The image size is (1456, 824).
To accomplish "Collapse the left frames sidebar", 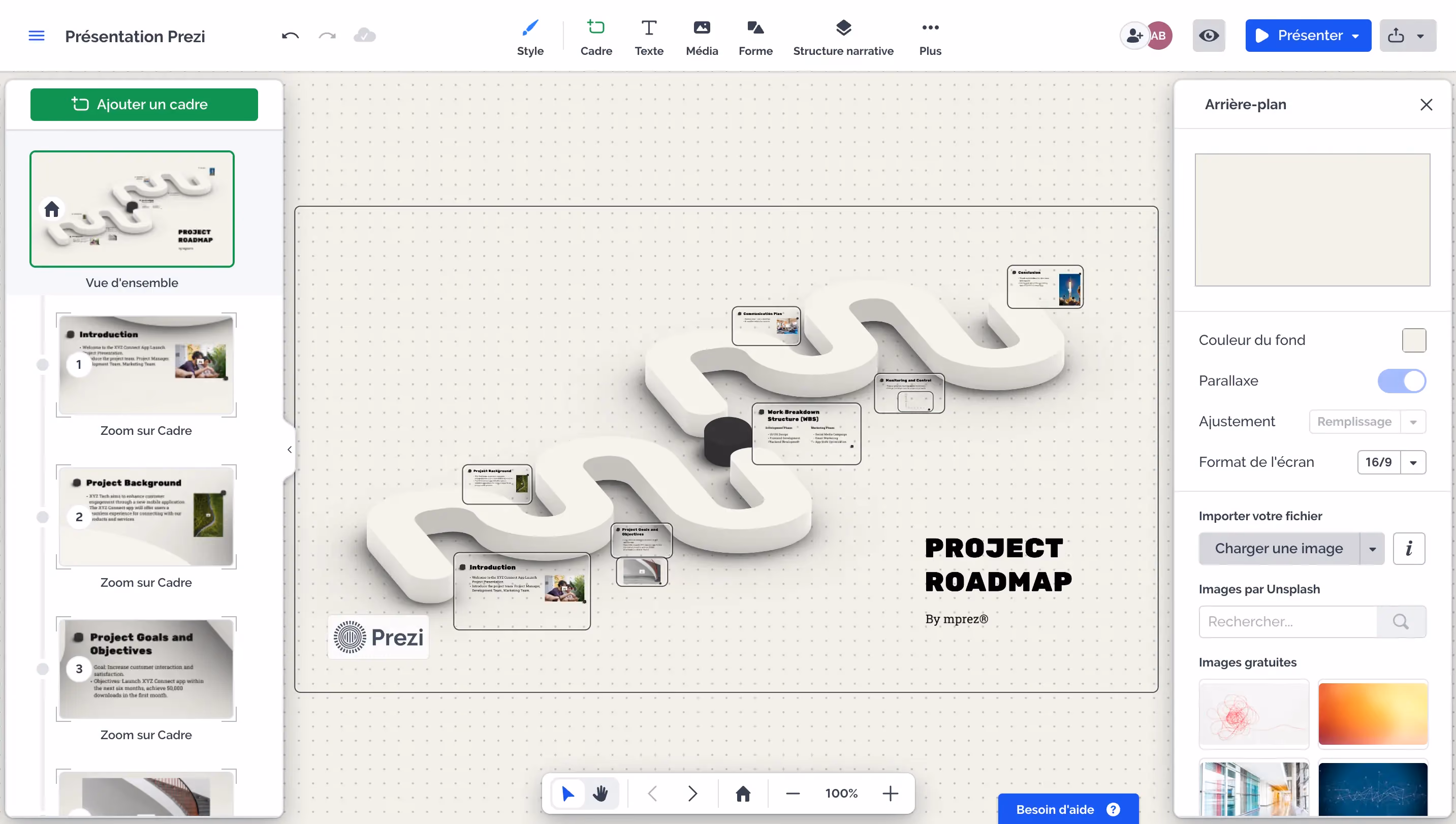I will [289, 450].
